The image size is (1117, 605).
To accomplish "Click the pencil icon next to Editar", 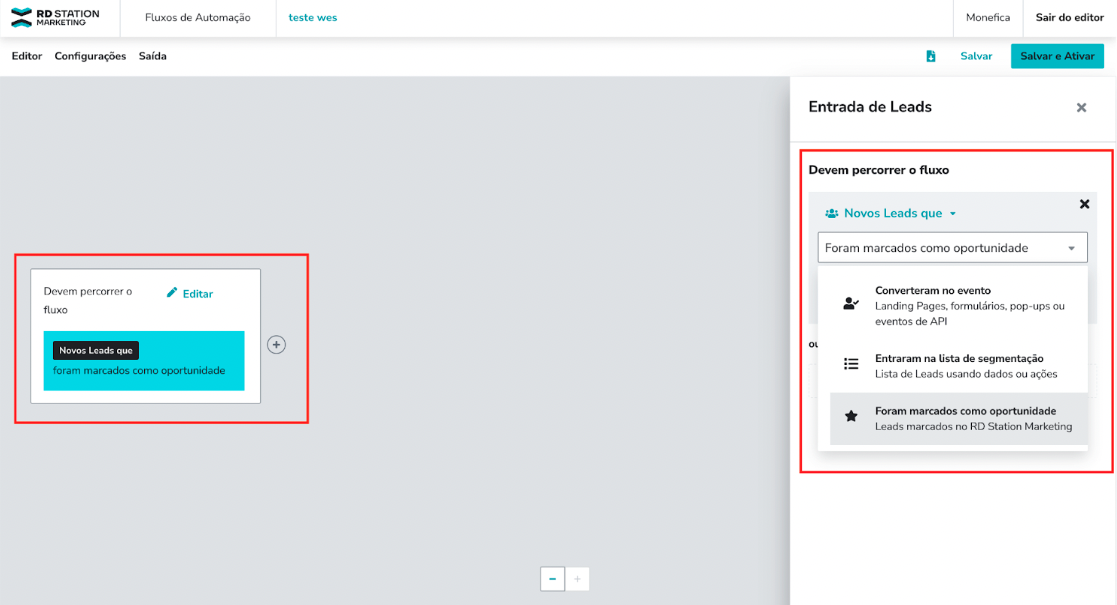I will click(x=172, y=293).
